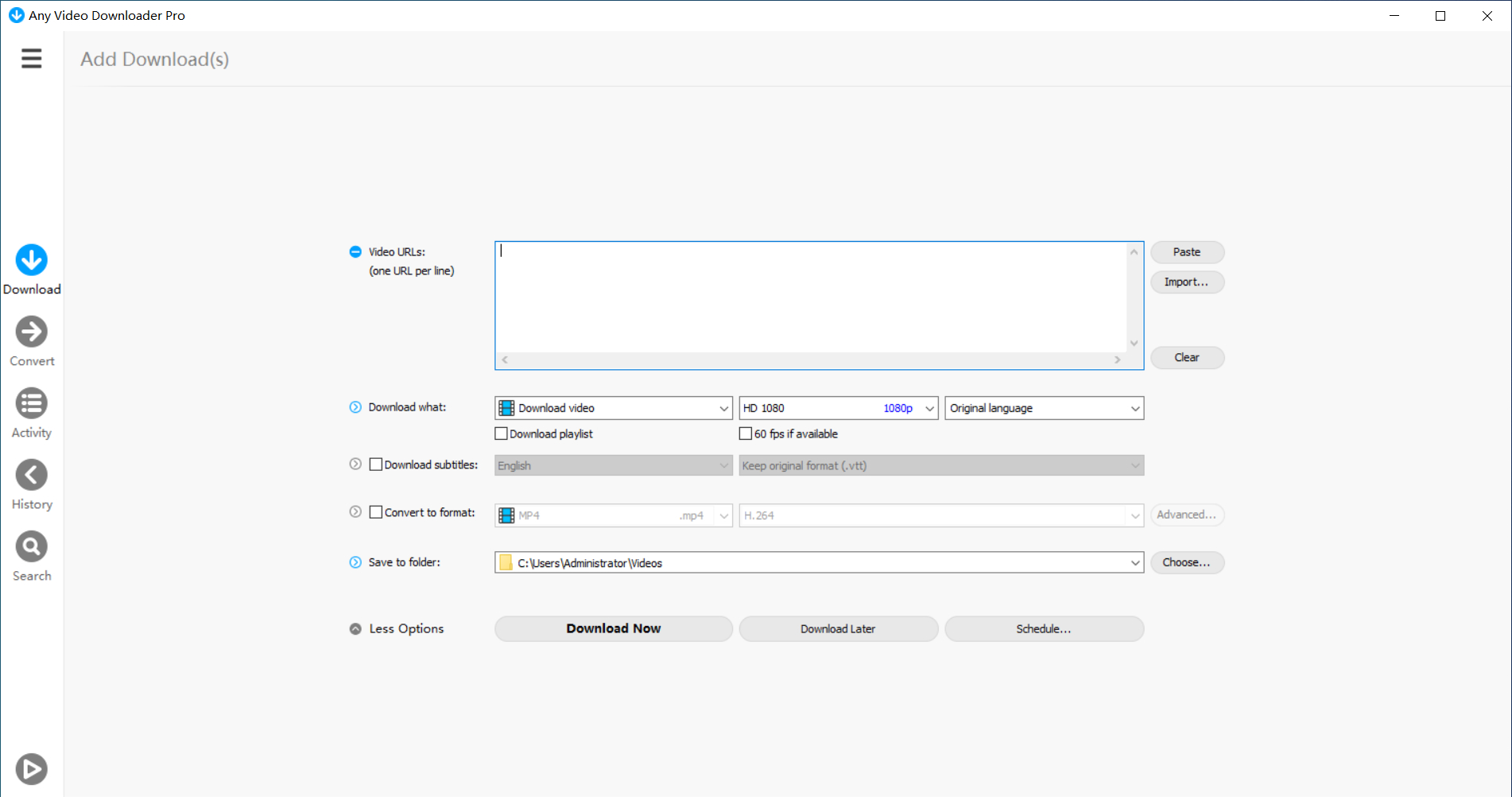This screenshot has width=1512, height=797.
Task: Enable Download subtitles checkbox
Action: [x=376, y=465]
